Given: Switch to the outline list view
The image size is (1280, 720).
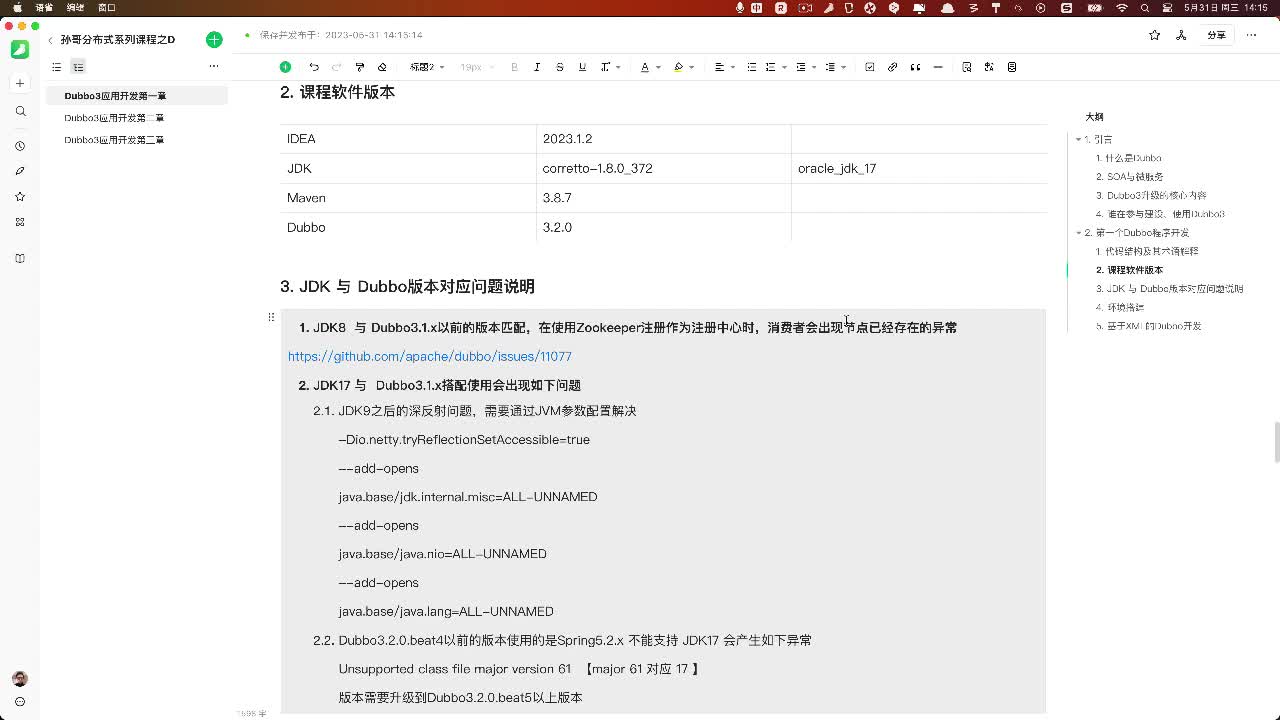Looking at the screenshot, I should [x=78, y=67].
